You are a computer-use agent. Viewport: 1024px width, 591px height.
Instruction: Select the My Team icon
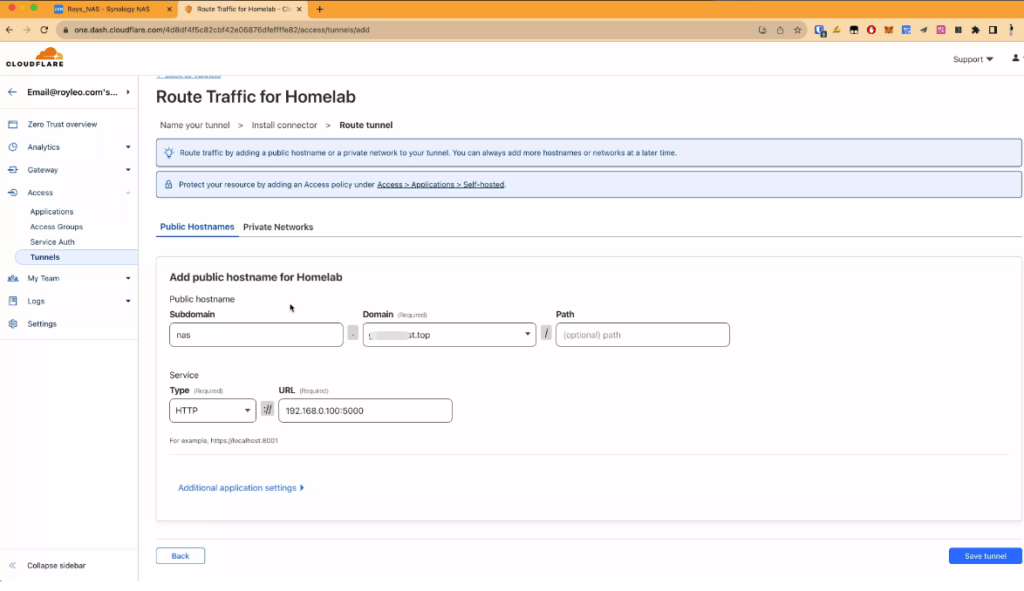12,278
